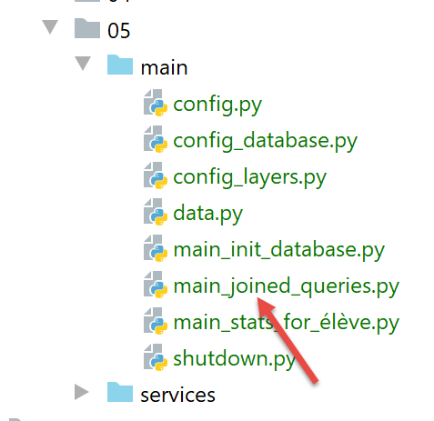Select the shutdown.py file name
Image resolution: width=434 pixels, height=421 pixels.
click(x=234, y=360)
